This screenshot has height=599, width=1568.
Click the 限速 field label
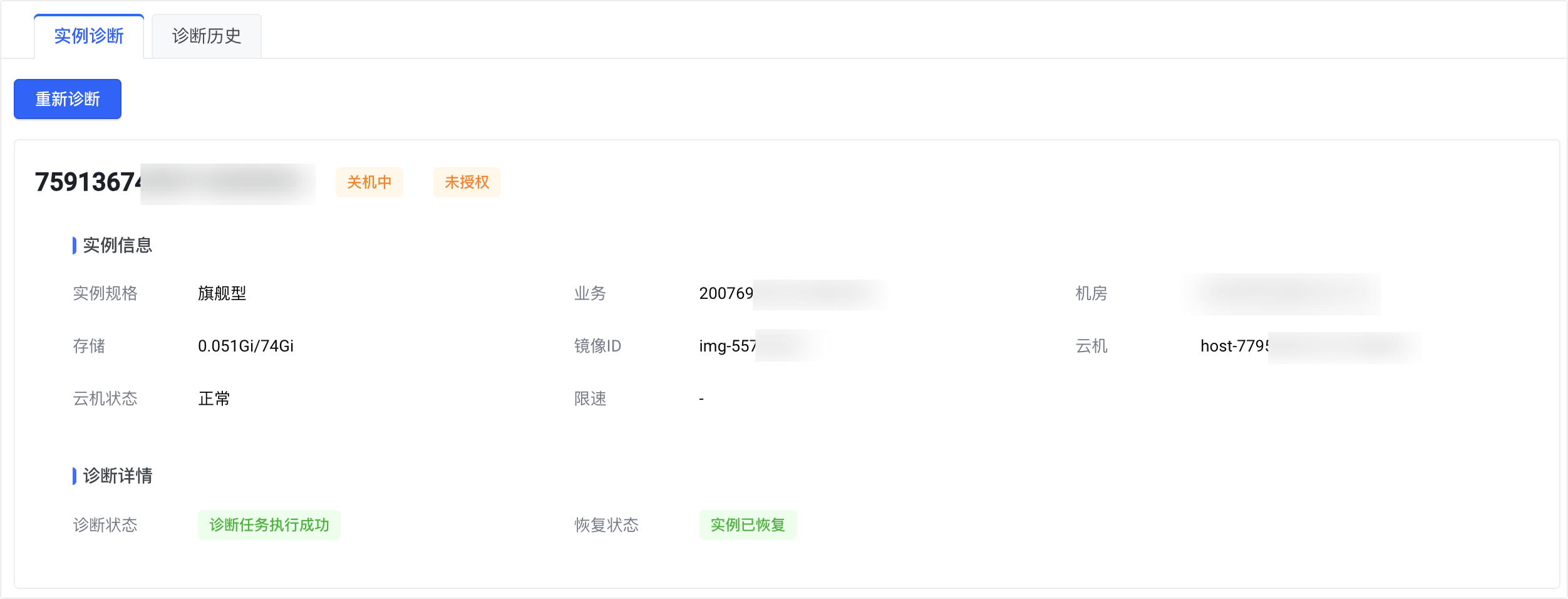point(590,398)
